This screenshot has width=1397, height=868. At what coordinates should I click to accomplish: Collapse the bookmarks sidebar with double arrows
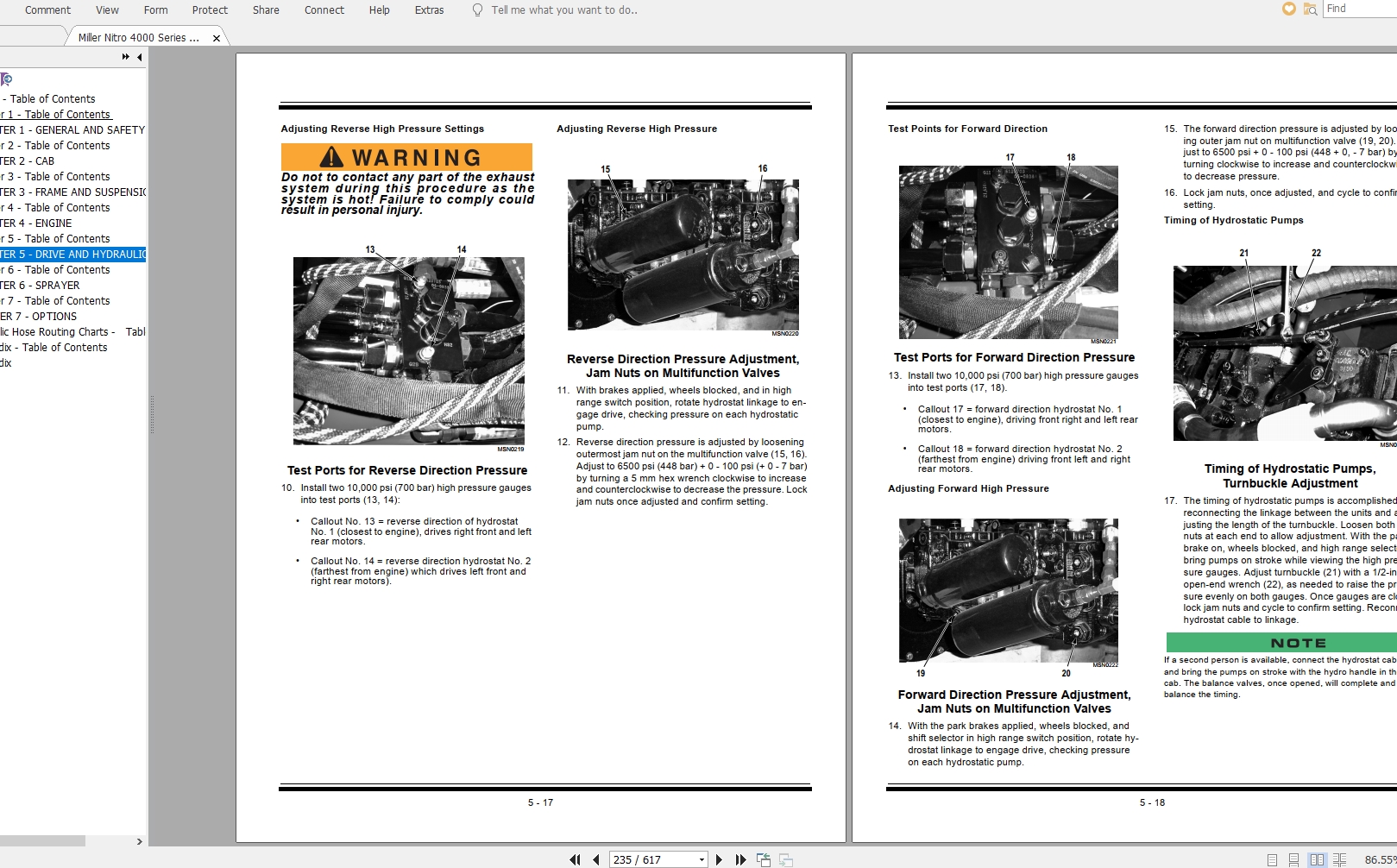click(125, 56)
